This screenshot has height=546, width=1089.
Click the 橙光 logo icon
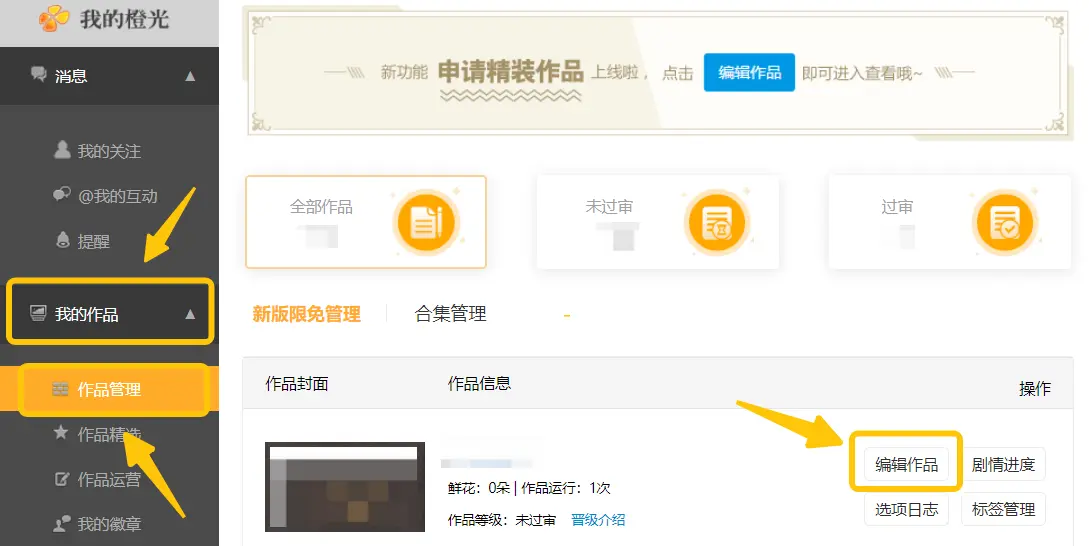pos(55,17)
